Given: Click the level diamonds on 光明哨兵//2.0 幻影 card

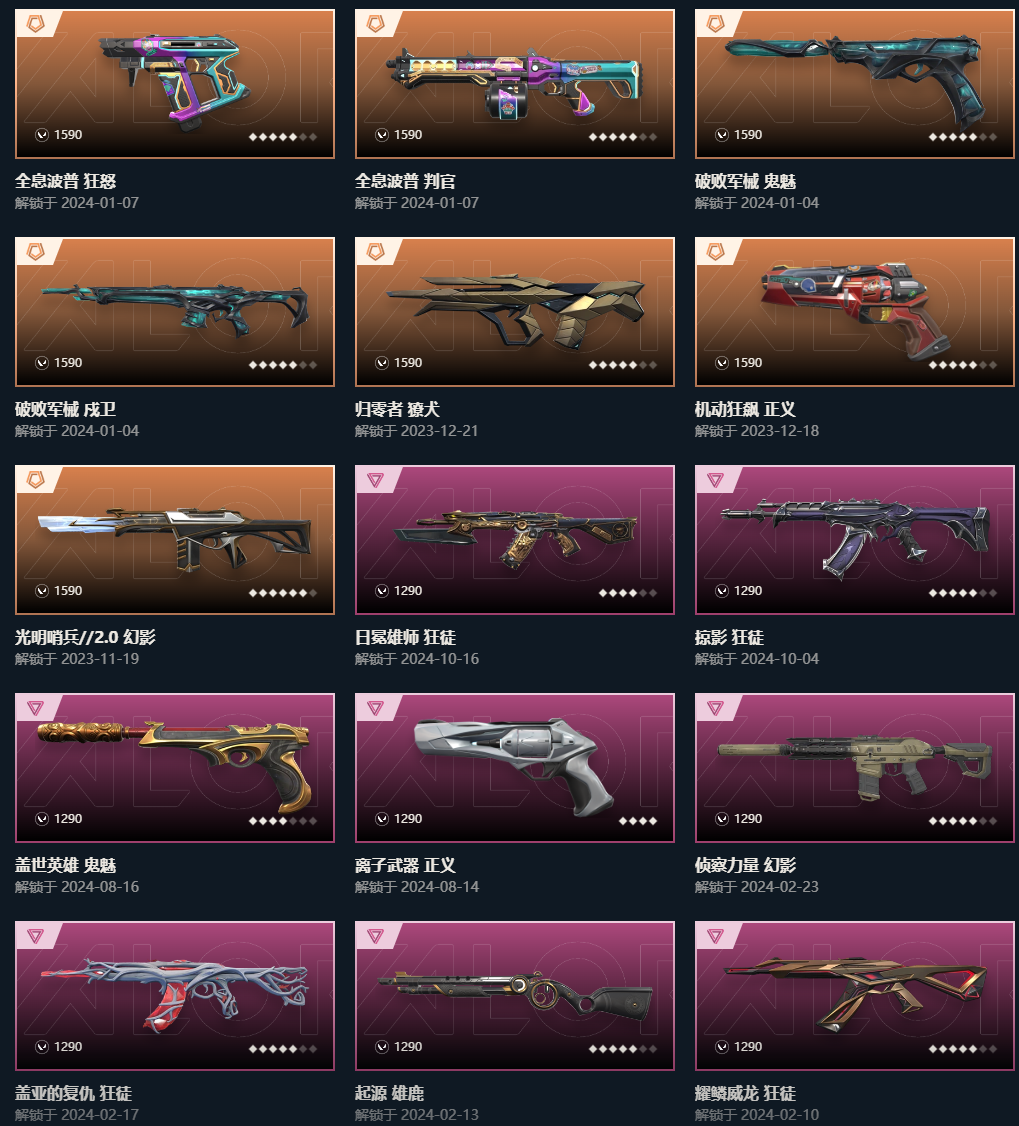Looking at the screenshot, I should pyautogui.click(x=283, y=593).
